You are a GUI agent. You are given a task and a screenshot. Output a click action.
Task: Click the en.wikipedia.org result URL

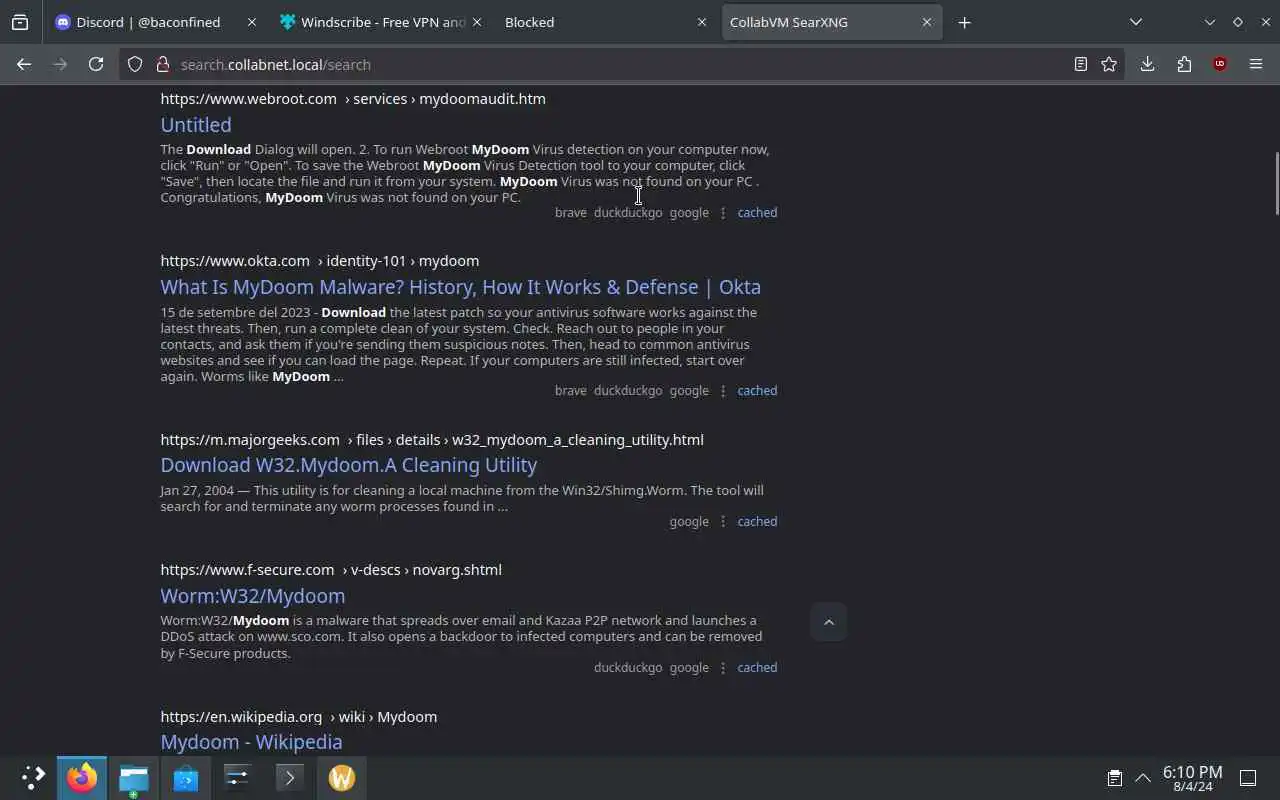coord(298,717)
